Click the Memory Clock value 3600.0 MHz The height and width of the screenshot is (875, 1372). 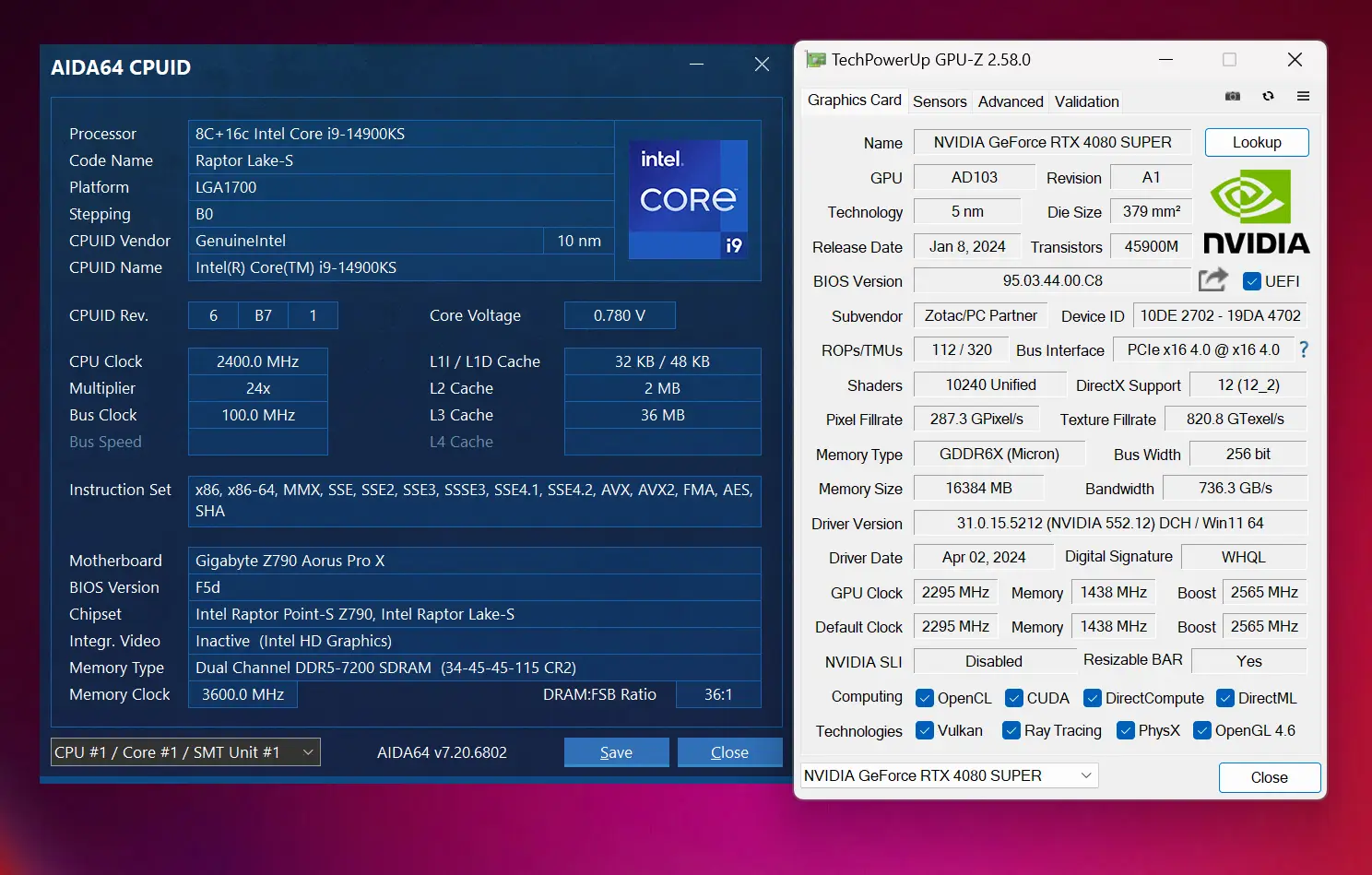pos(242,694)
